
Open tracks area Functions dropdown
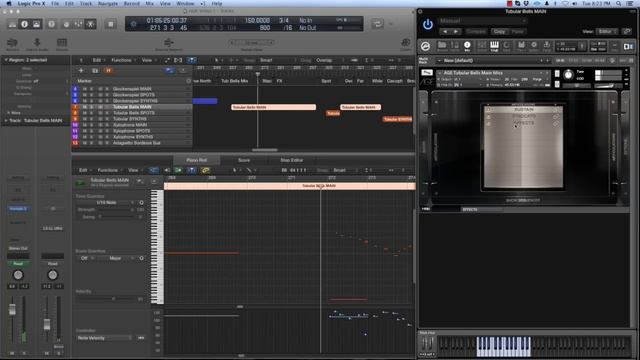pyautogui.click(x=123, y=60)
